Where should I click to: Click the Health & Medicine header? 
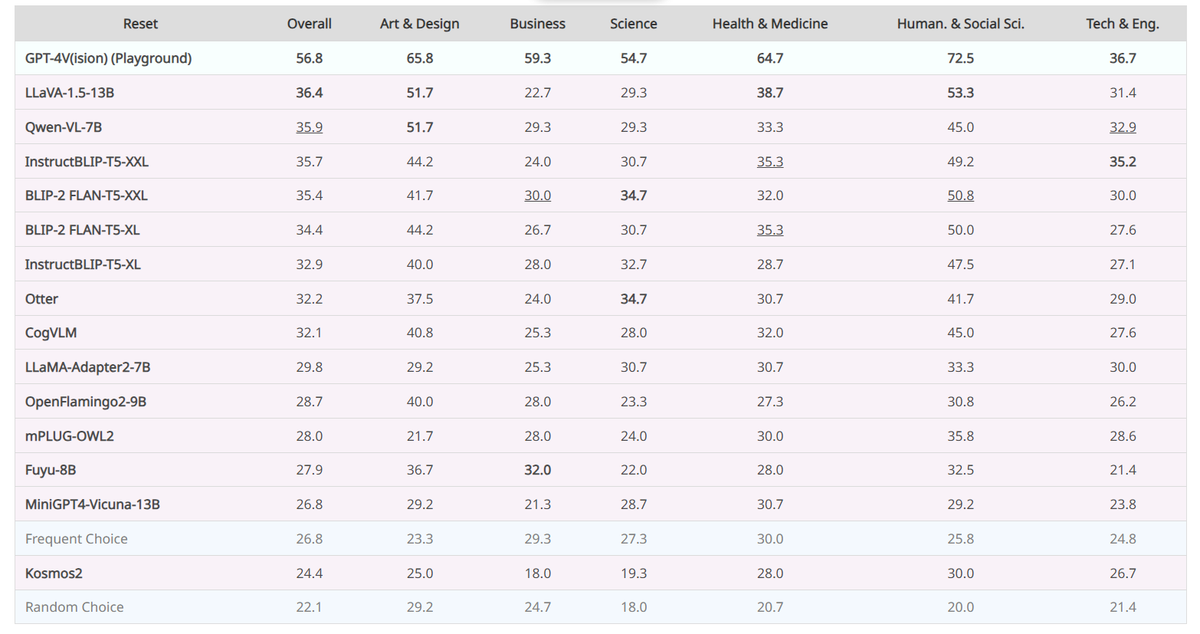pyautogui.click(x=770, y=24)
